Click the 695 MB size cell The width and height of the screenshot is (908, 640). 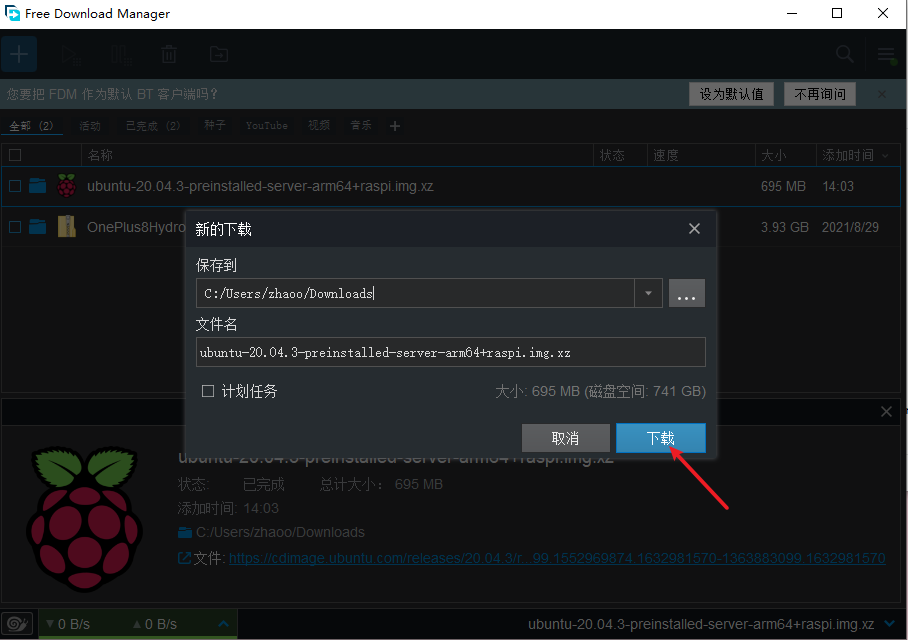coord(783,186)
